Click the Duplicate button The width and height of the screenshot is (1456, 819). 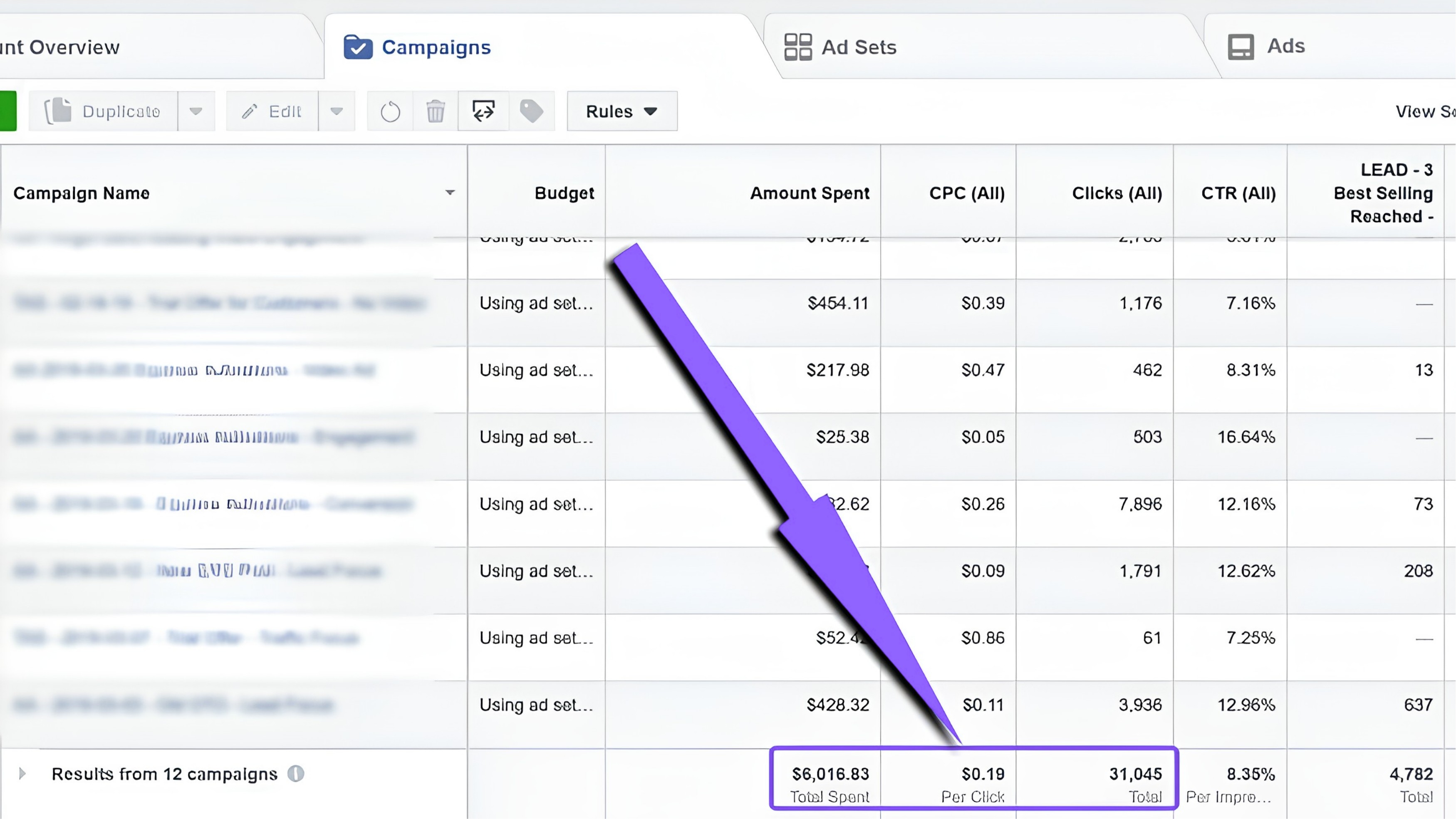[x=104, y=111]
